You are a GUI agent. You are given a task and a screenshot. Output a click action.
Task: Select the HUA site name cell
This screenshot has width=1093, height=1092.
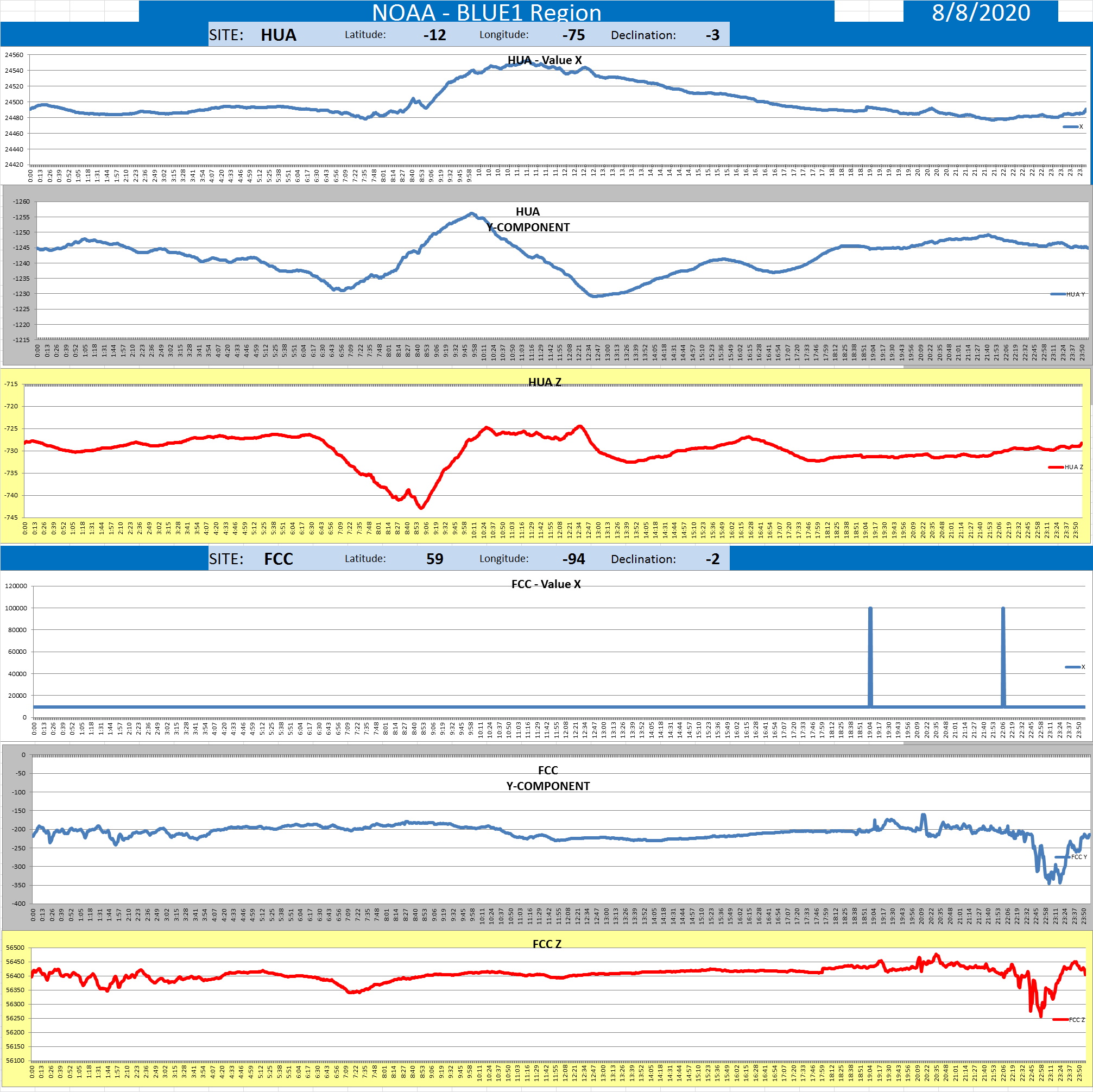(x=279, y=35)
